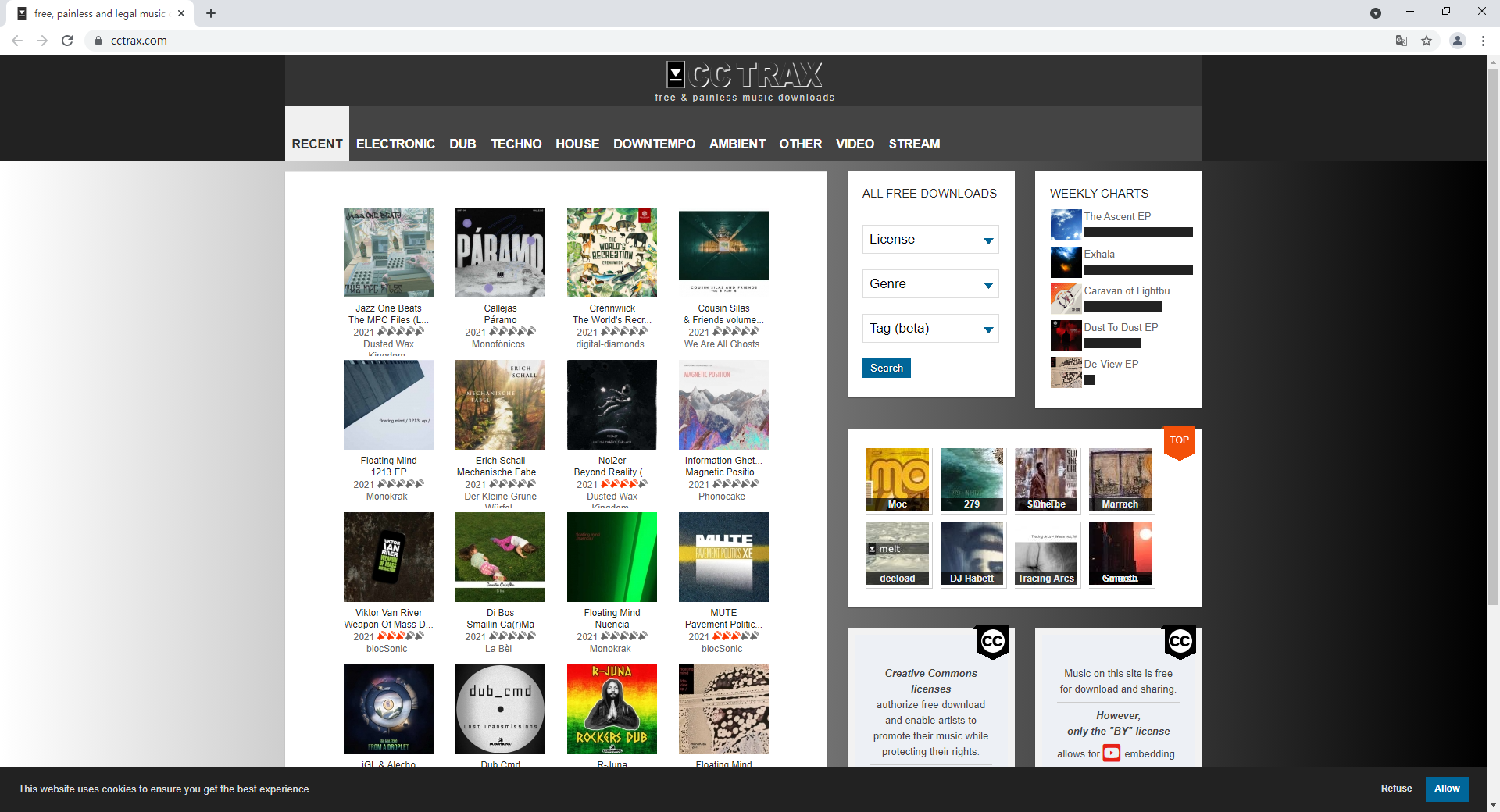Image resolution: width=1500 pixels, height=812 pixels.
Task: Open the AMBIENT section
Action: tap(737, 144)
